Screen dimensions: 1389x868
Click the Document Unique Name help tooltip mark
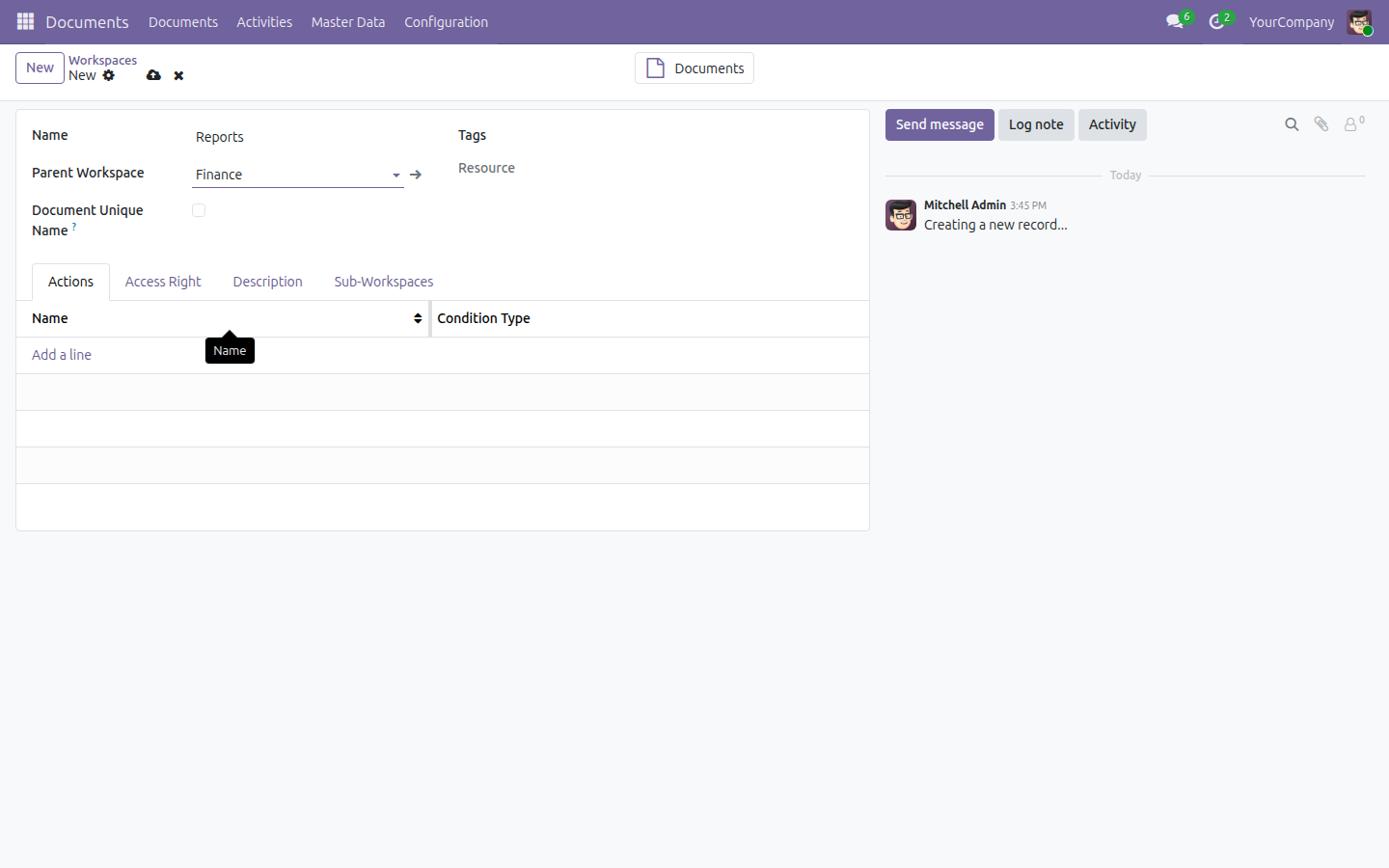coord(74,227)
